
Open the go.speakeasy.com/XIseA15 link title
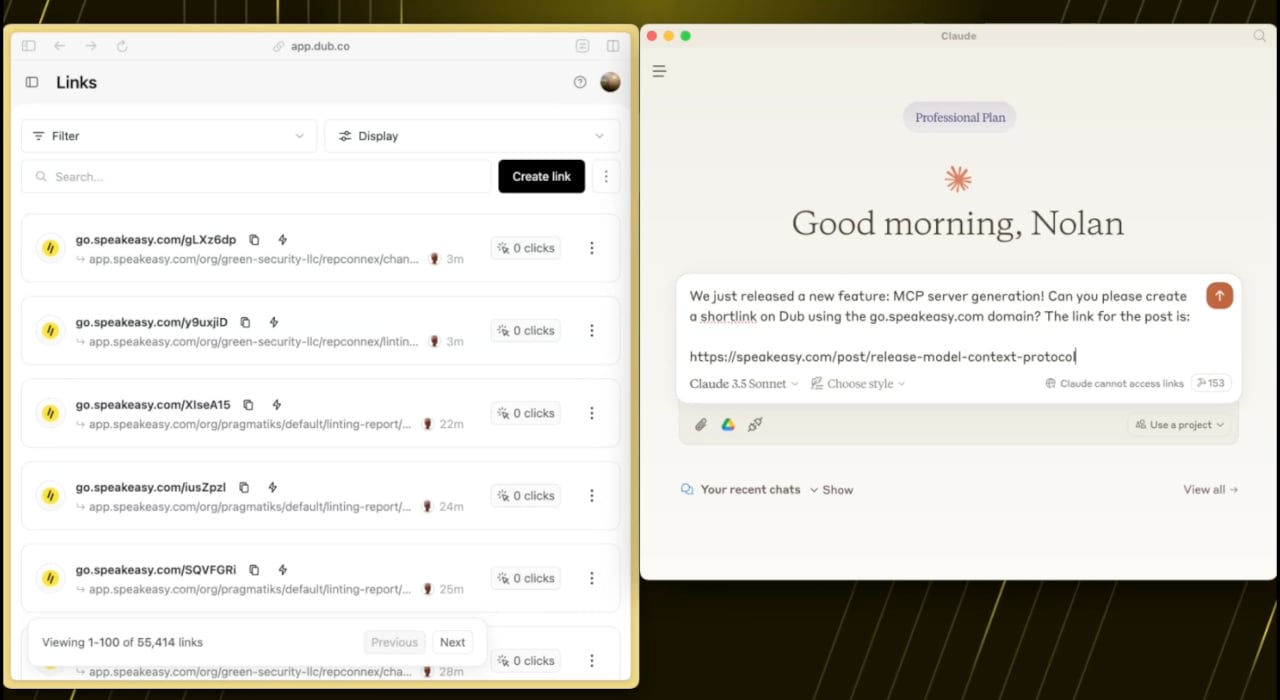(x=153, y=405)
